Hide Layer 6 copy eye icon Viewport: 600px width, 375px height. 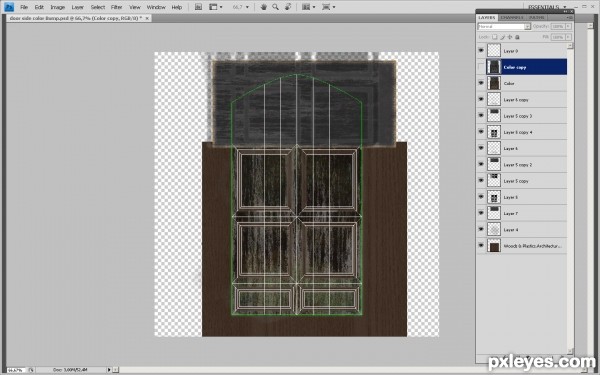(x=481, y=99)
